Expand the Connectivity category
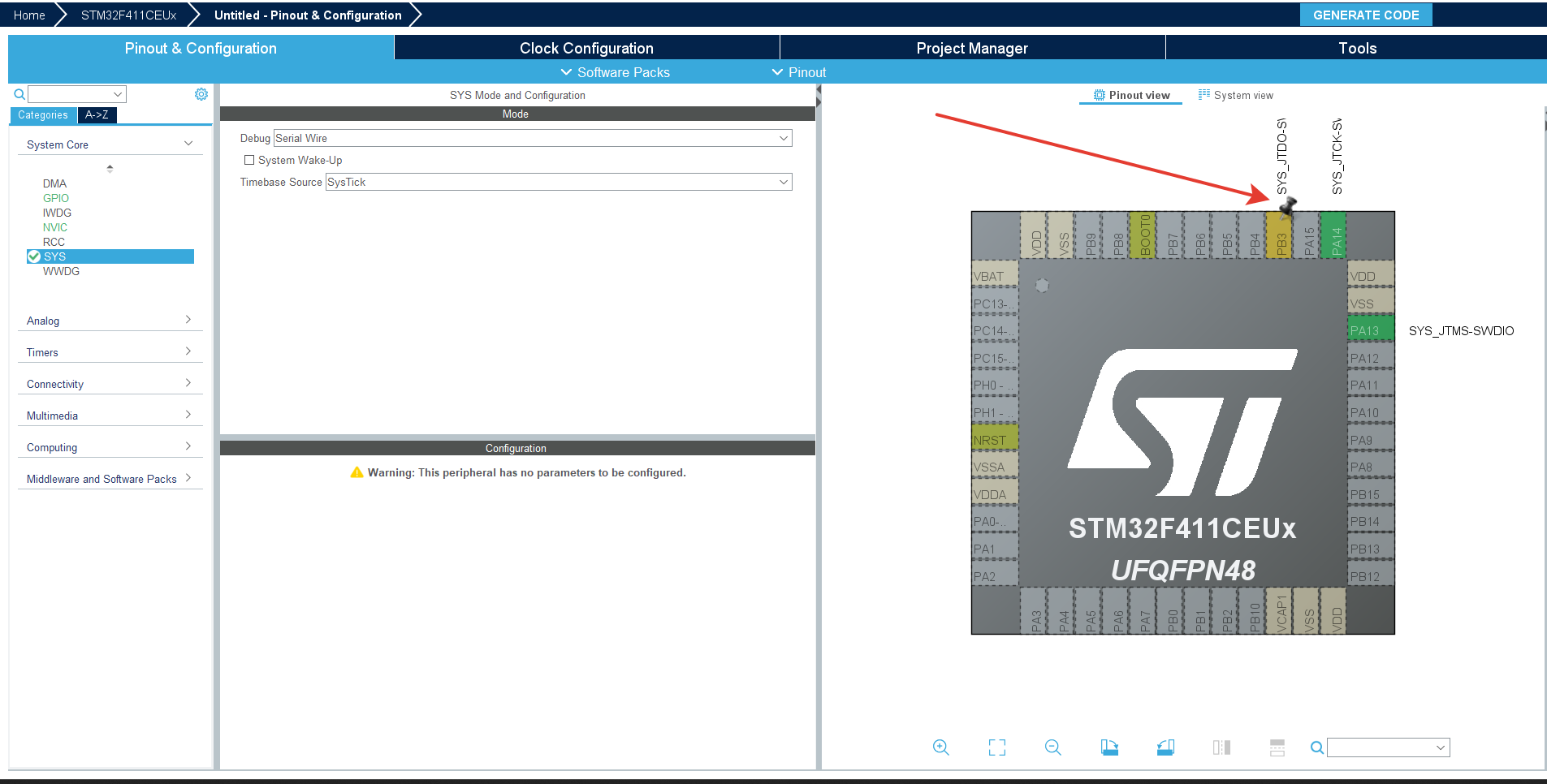The height and width of the screenshot is (784, 1547). coord(109,384)
